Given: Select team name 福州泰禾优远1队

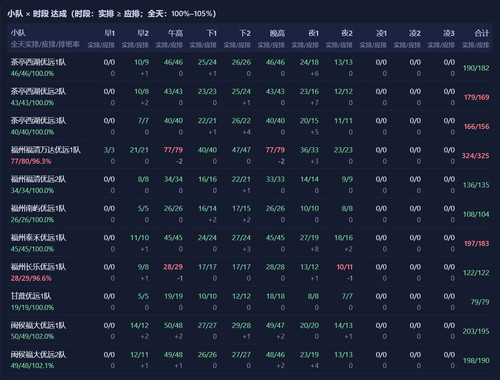Looking at the screenshot, I should coord(38,237).
